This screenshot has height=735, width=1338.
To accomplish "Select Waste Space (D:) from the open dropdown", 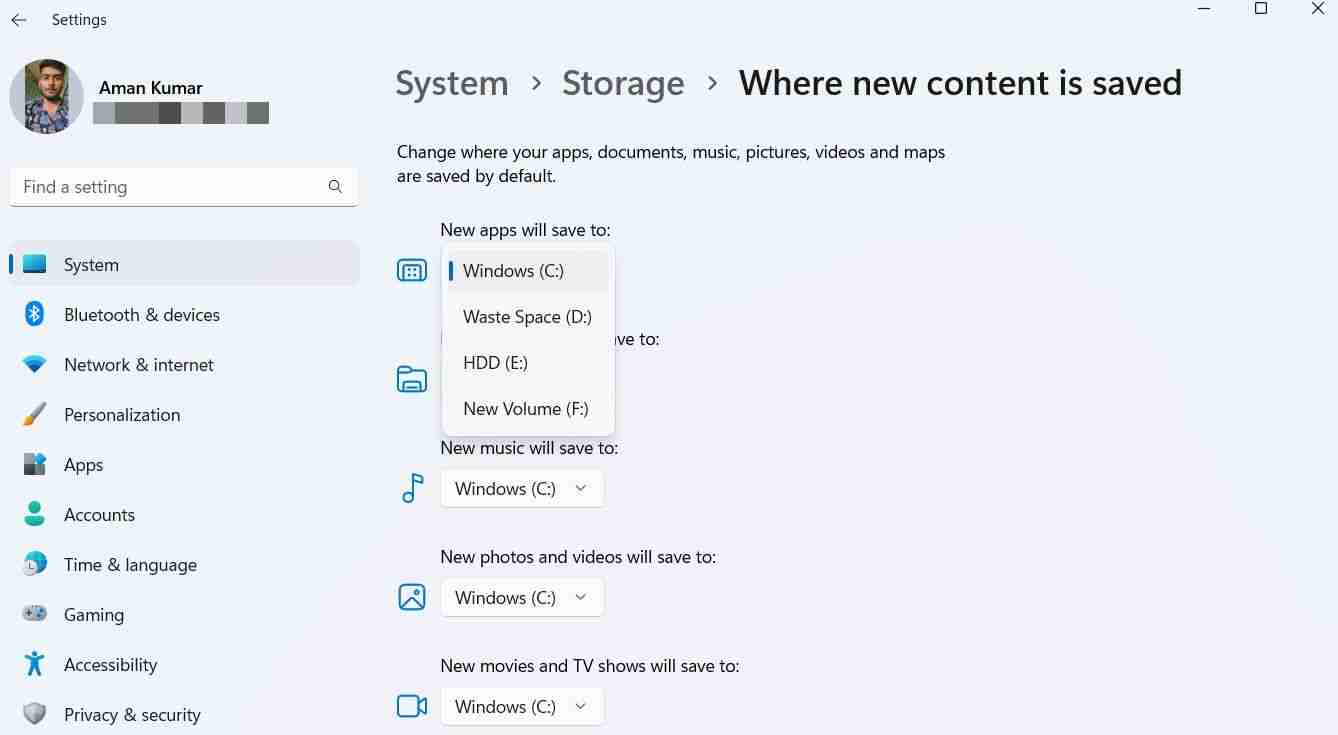I will [527, 316].
